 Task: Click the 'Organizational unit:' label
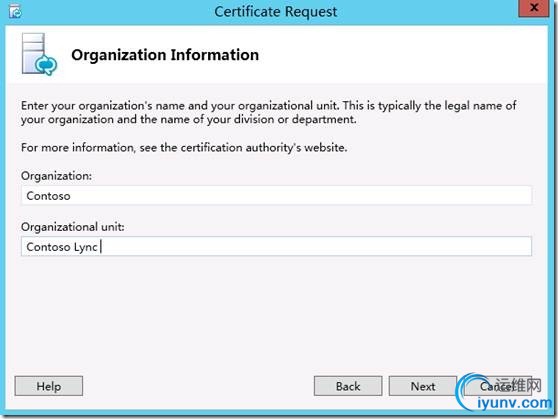pos(73,227)
